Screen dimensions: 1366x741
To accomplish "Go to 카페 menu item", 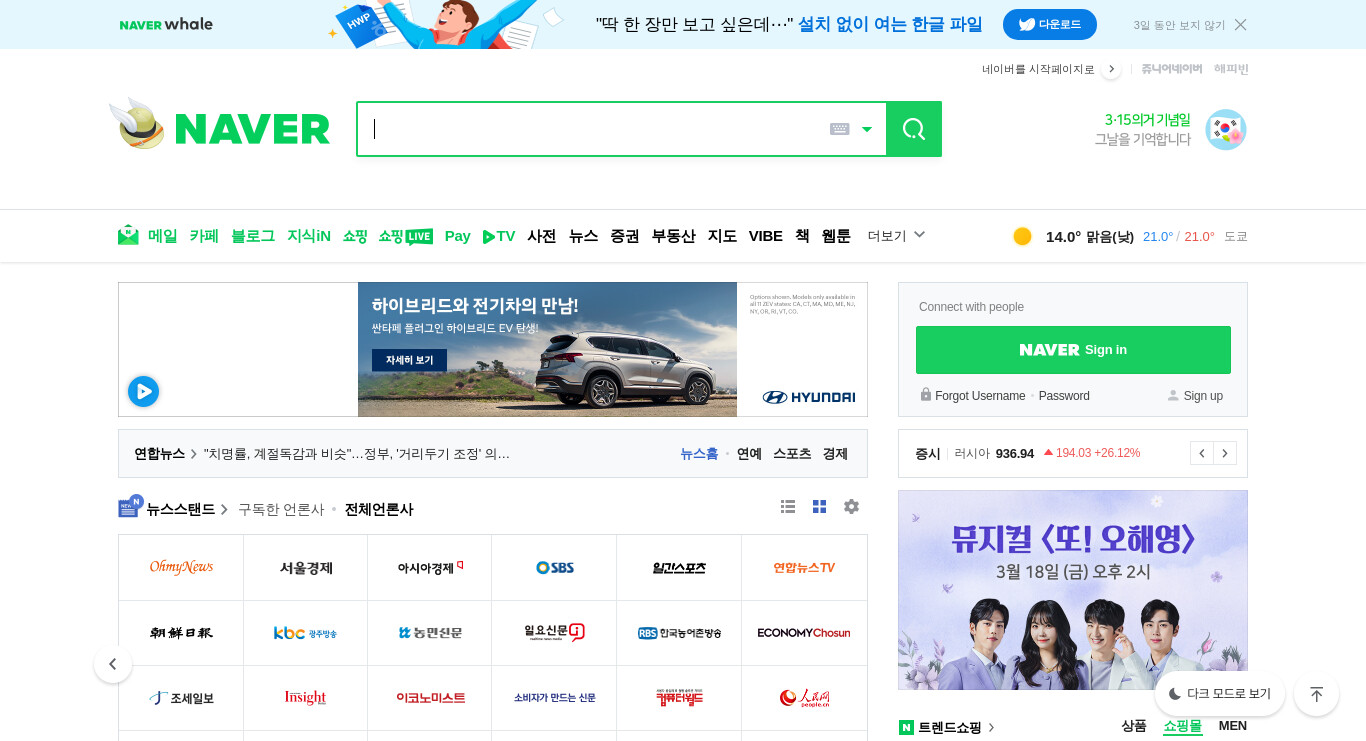I will point(204,236).
